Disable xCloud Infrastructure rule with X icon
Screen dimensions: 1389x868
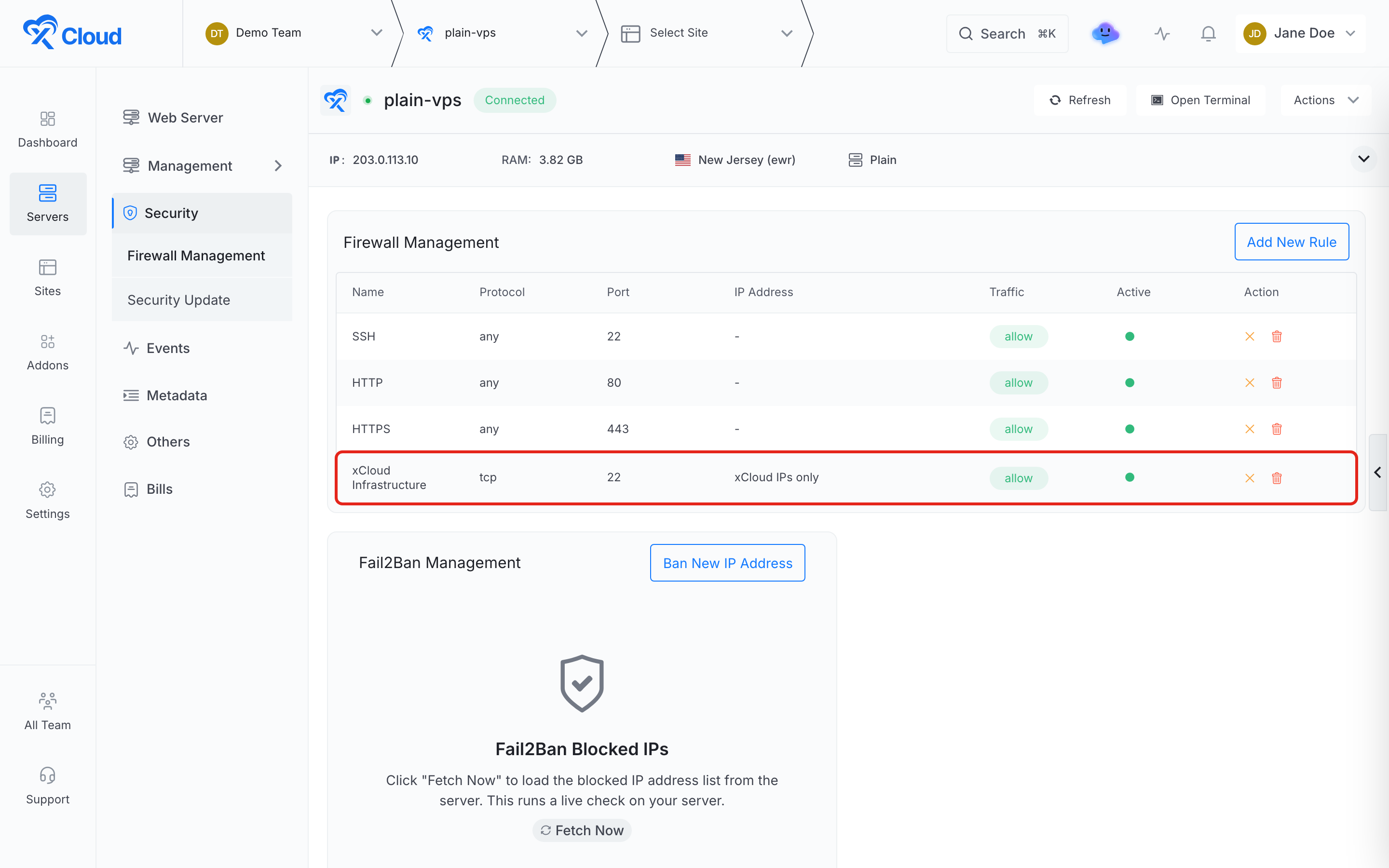[1250, 478]
